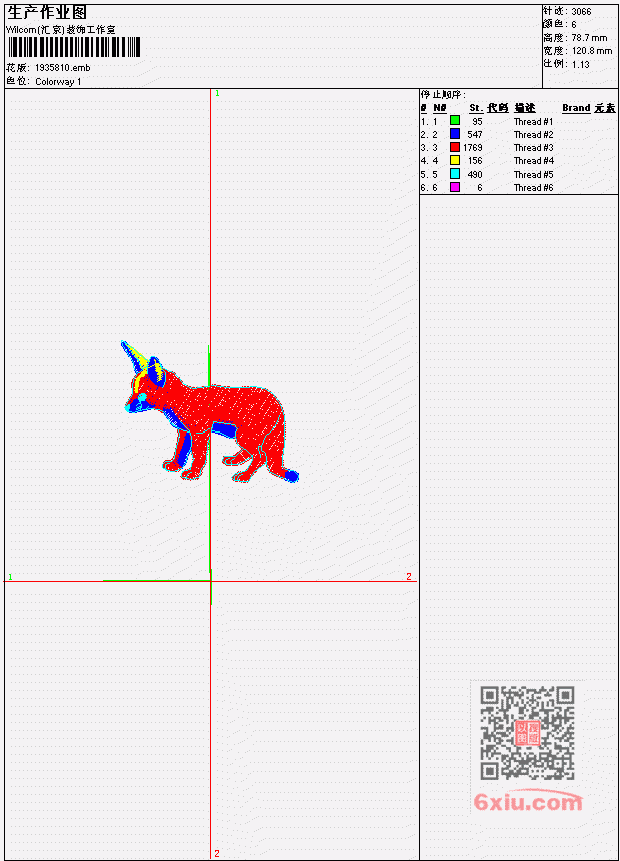Click the red fox embroidery design
The height and width of the screenshot is (861, 620).
tap(210, 412)
